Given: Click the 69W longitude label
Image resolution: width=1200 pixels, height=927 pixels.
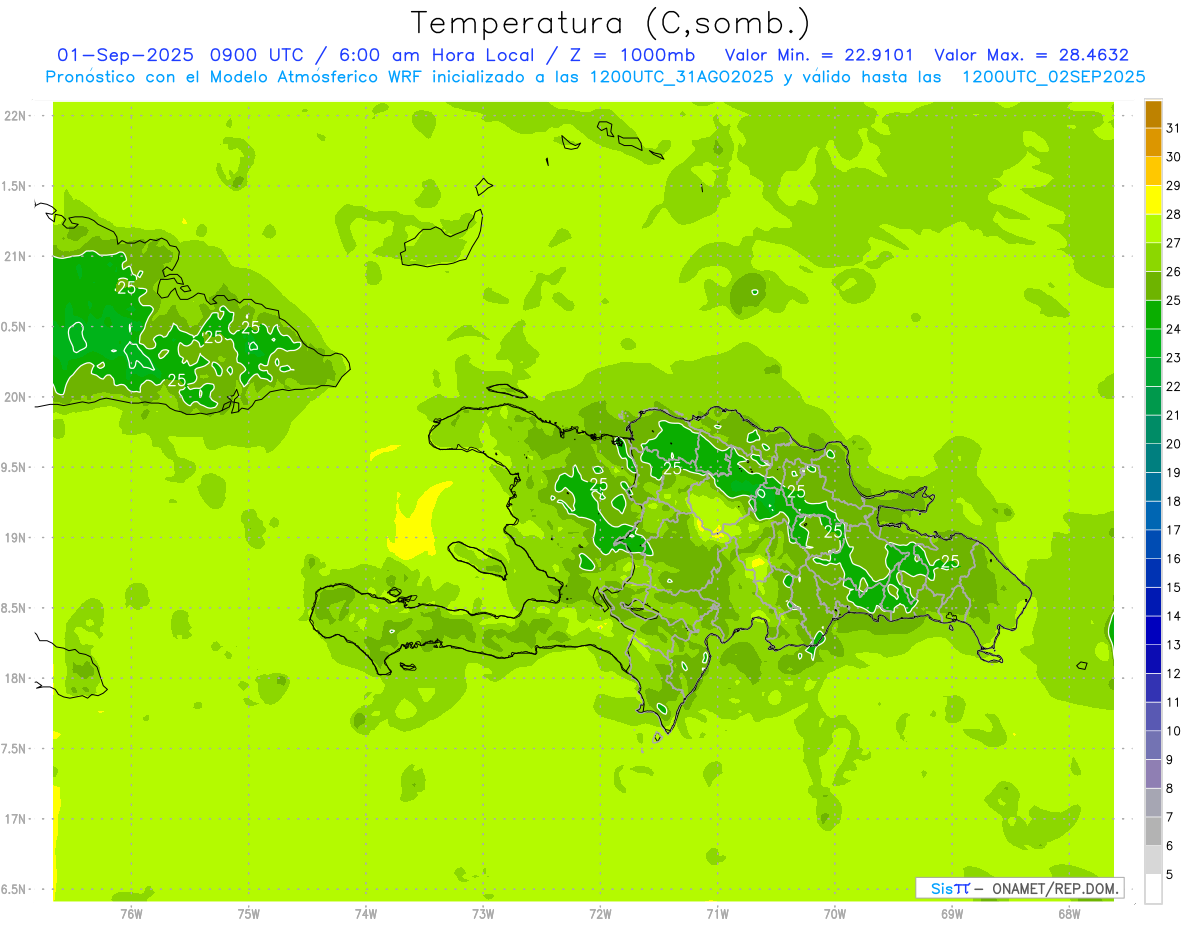Looking at the screenshot, I should [951, 914].
